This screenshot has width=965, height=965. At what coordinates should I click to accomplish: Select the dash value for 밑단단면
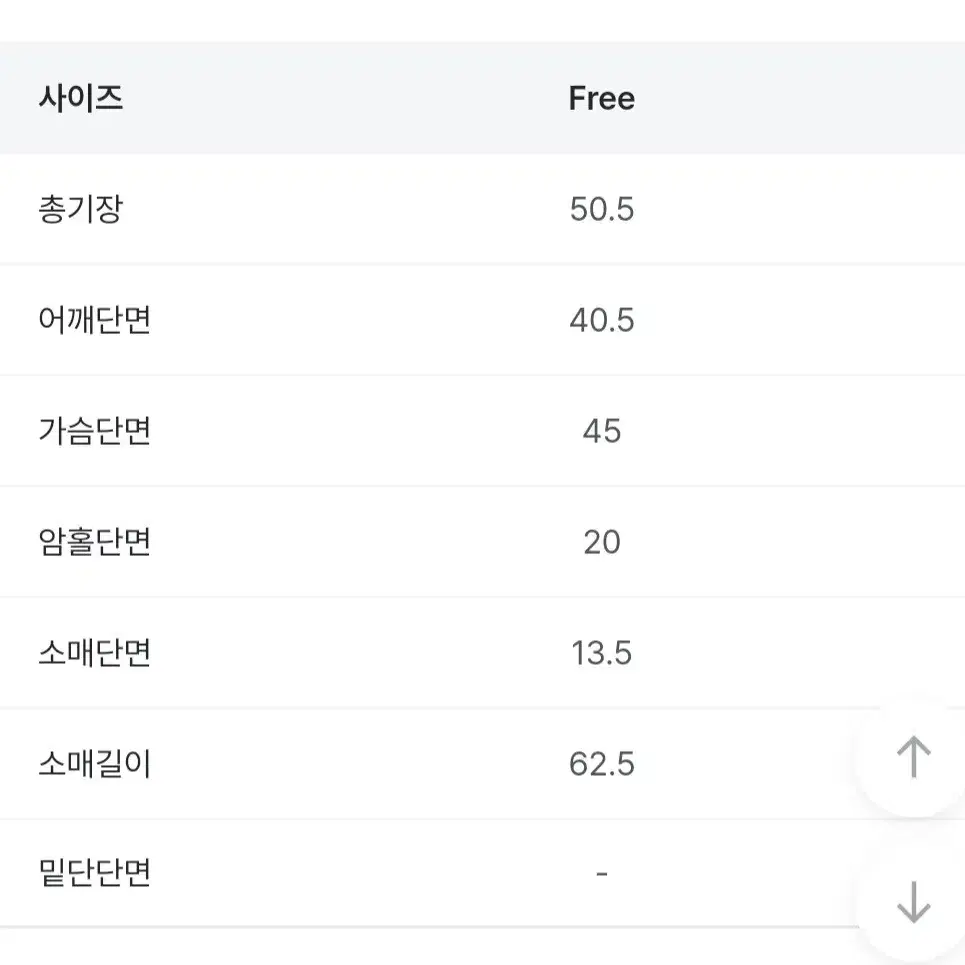pos(601,873)
